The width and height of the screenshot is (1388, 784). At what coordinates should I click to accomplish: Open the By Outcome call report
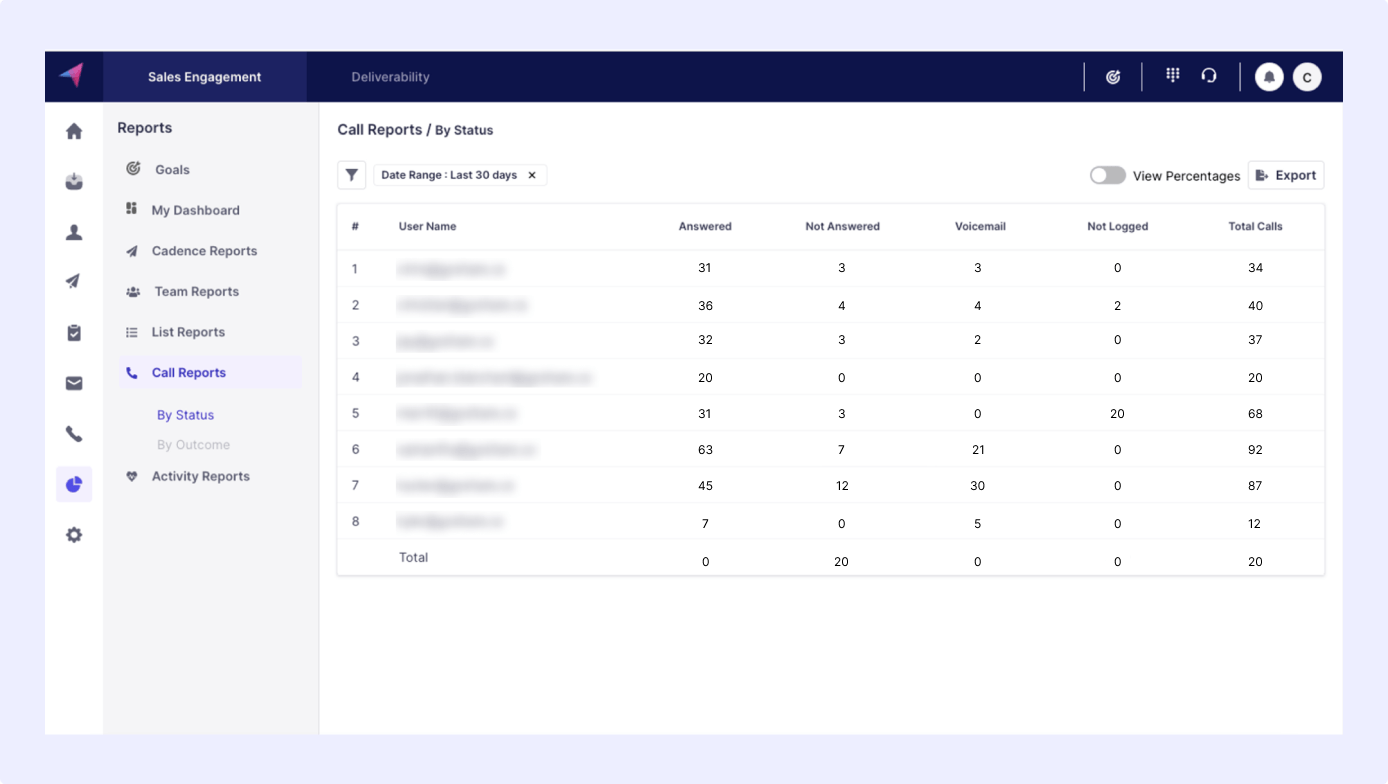[193, 445]
